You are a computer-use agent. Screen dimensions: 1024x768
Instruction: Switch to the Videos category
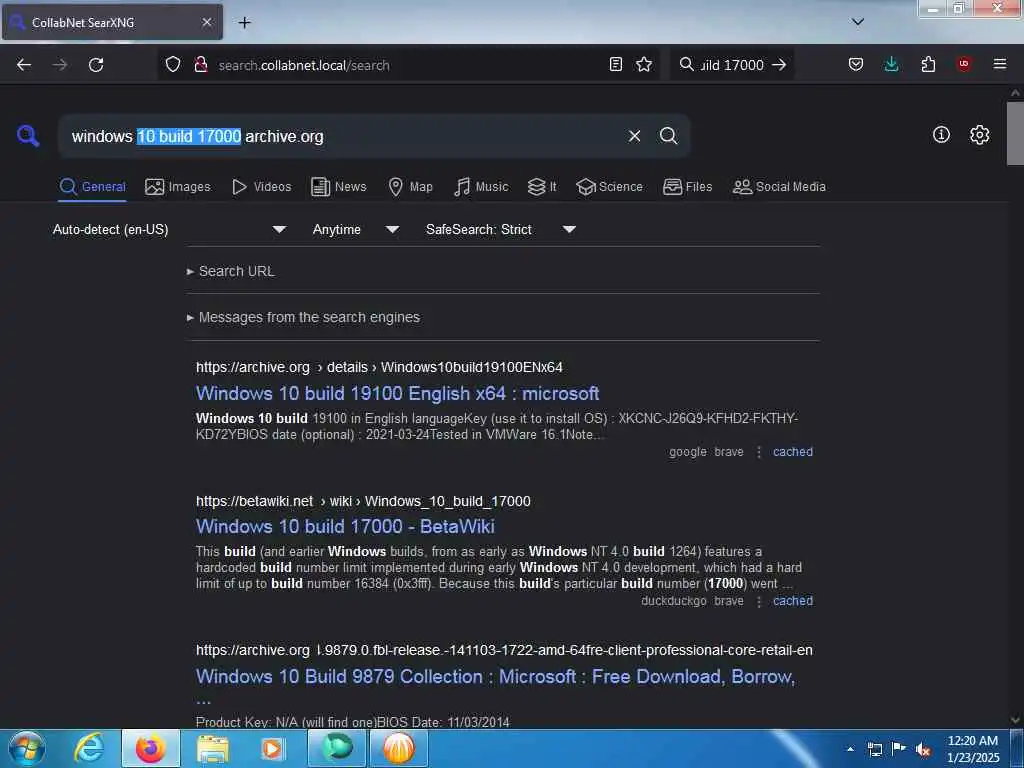click(x=261, y=187)
